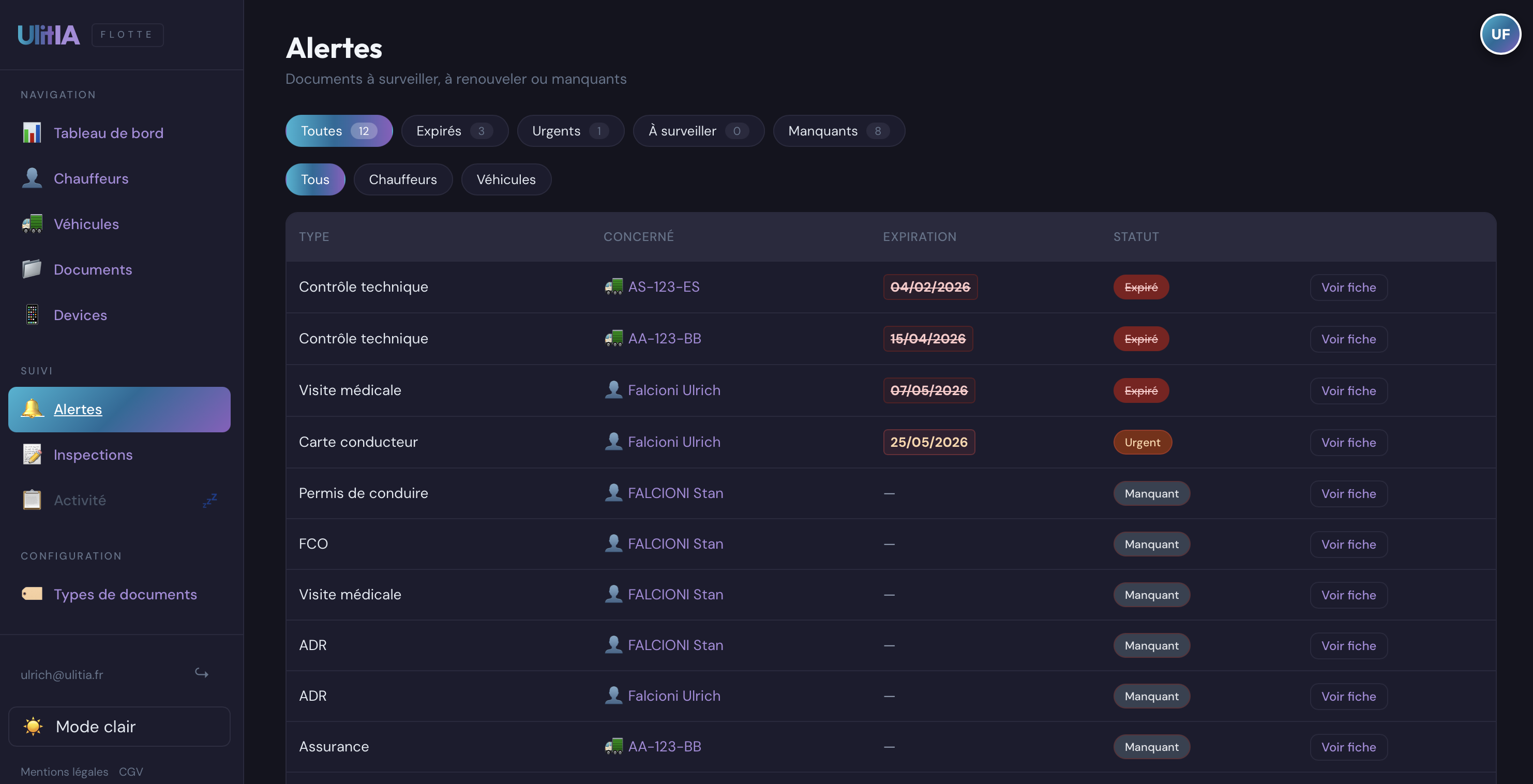Click person icon in ADR FALCIONI Stan row
Image resolution: width=1533 pixels, height=784 pixels.
tap(613, 645)
